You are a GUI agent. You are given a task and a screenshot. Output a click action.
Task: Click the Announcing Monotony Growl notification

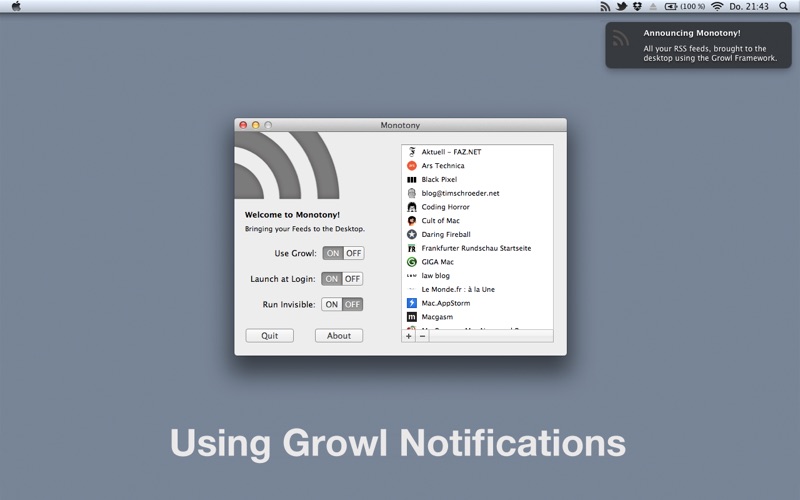[x=698, y=45]
